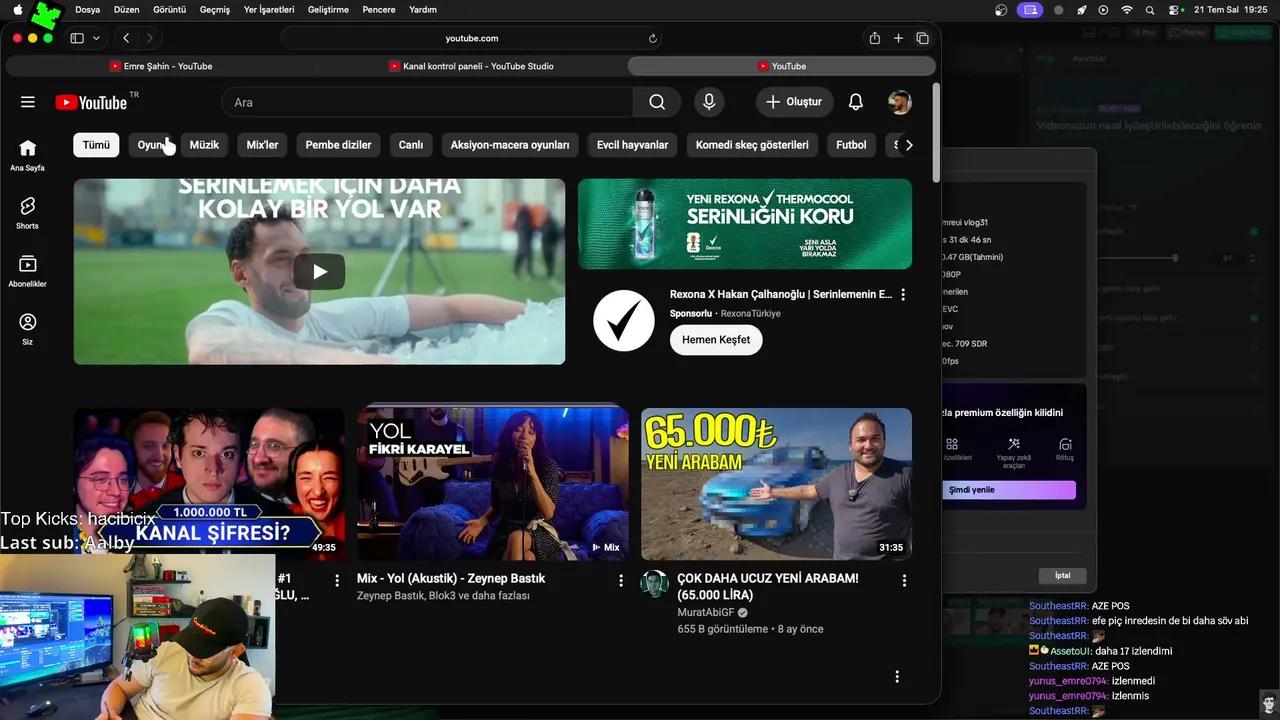Open the account avatar menu
The height and width of the screenshot is (720, 1280).
coord(900,102)
